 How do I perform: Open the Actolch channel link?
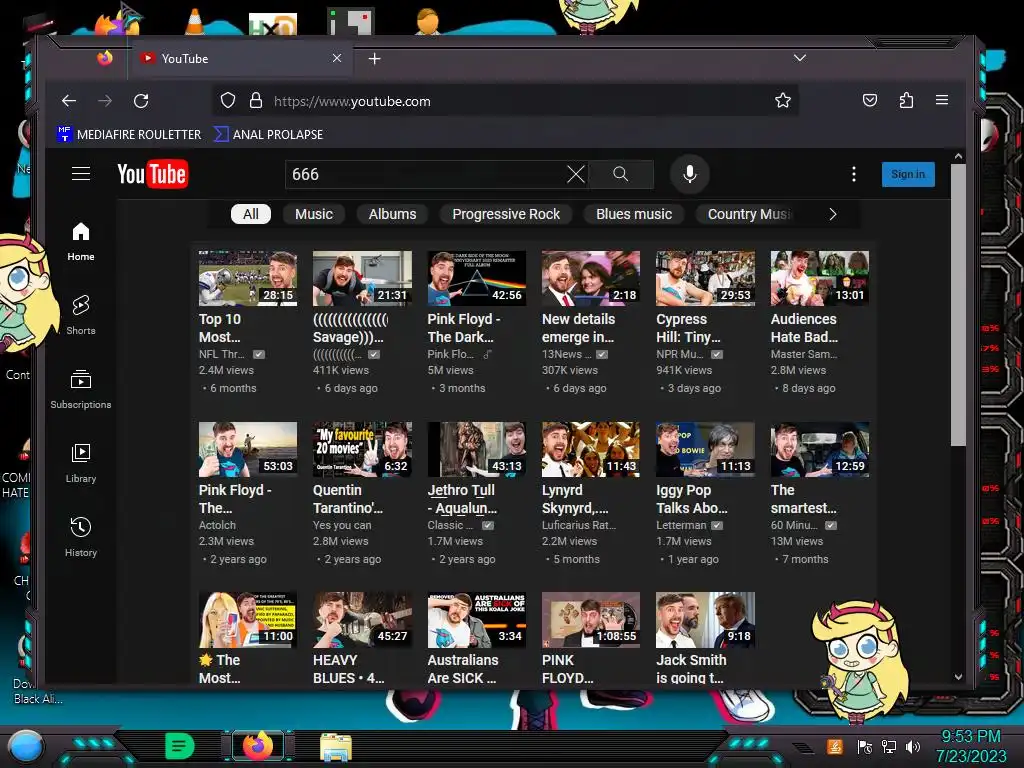tap(217, 525)
